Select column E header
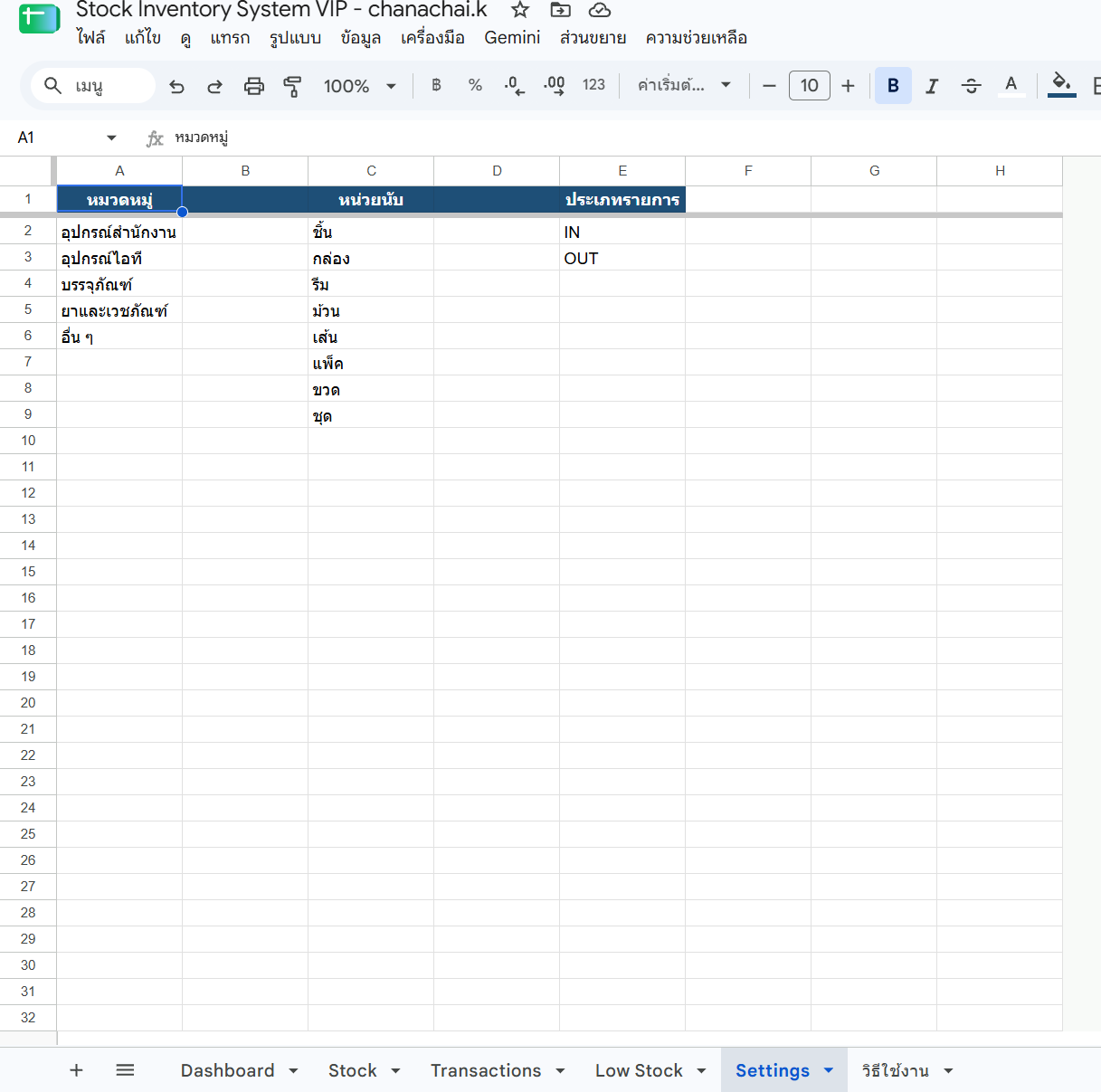The image size is (1101, 1092). (x=622, y=171)
